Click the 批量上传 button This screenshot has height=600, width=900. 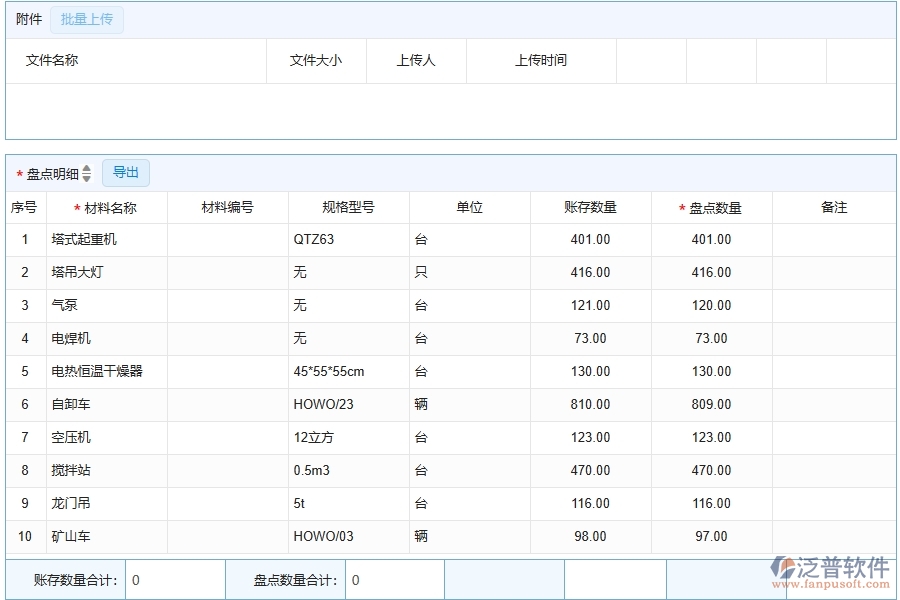click(x=86, y=19)
